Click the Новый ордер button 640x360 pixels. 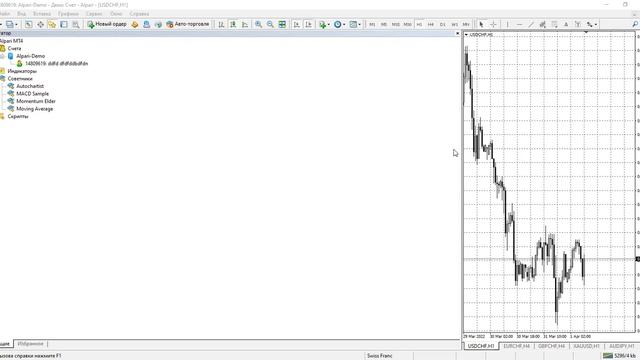point(107,24)
